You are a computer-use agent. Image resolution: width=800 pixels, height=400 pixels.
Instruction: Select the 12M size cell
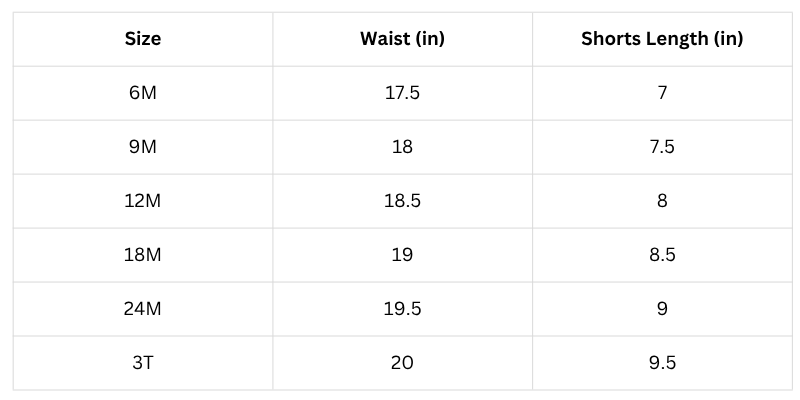[x=143, y=201]
